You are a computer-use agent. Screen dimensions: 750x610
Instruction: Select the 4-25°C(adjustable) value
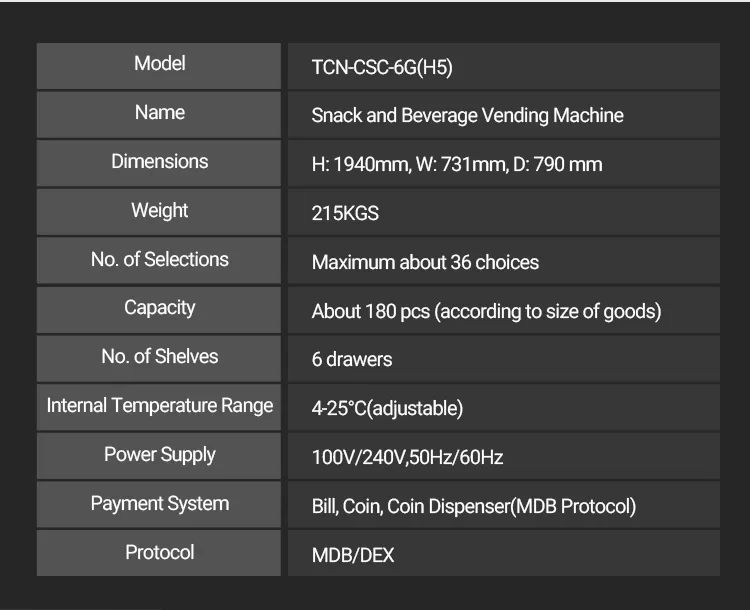(x=387, y=409)
